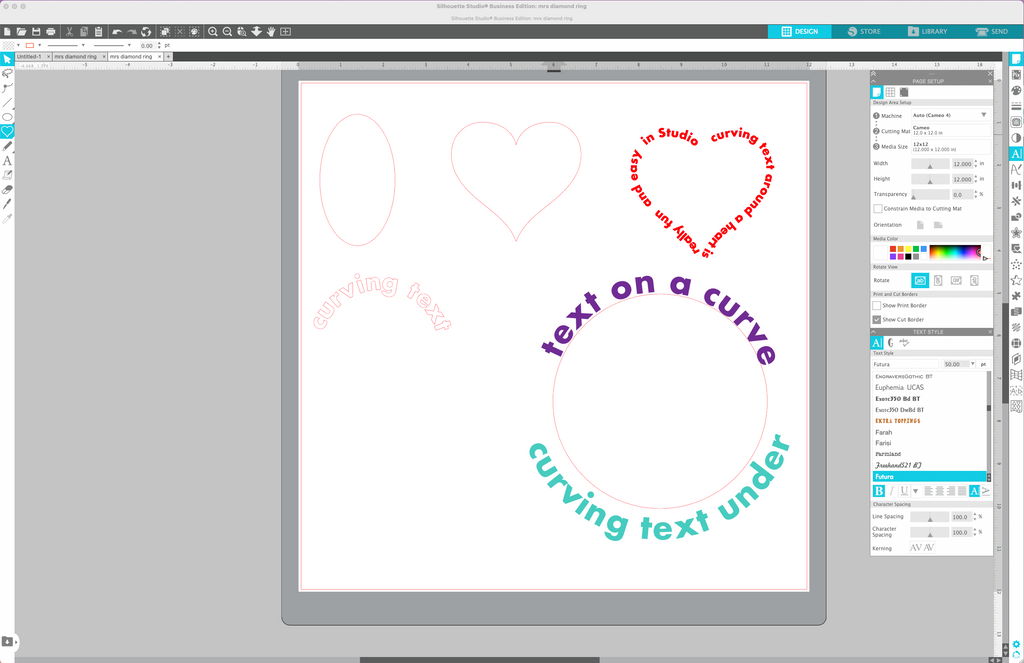Select the Knife tool in left toolbar
This screenshot has height=663, width=1024.
tap(7, 204)
